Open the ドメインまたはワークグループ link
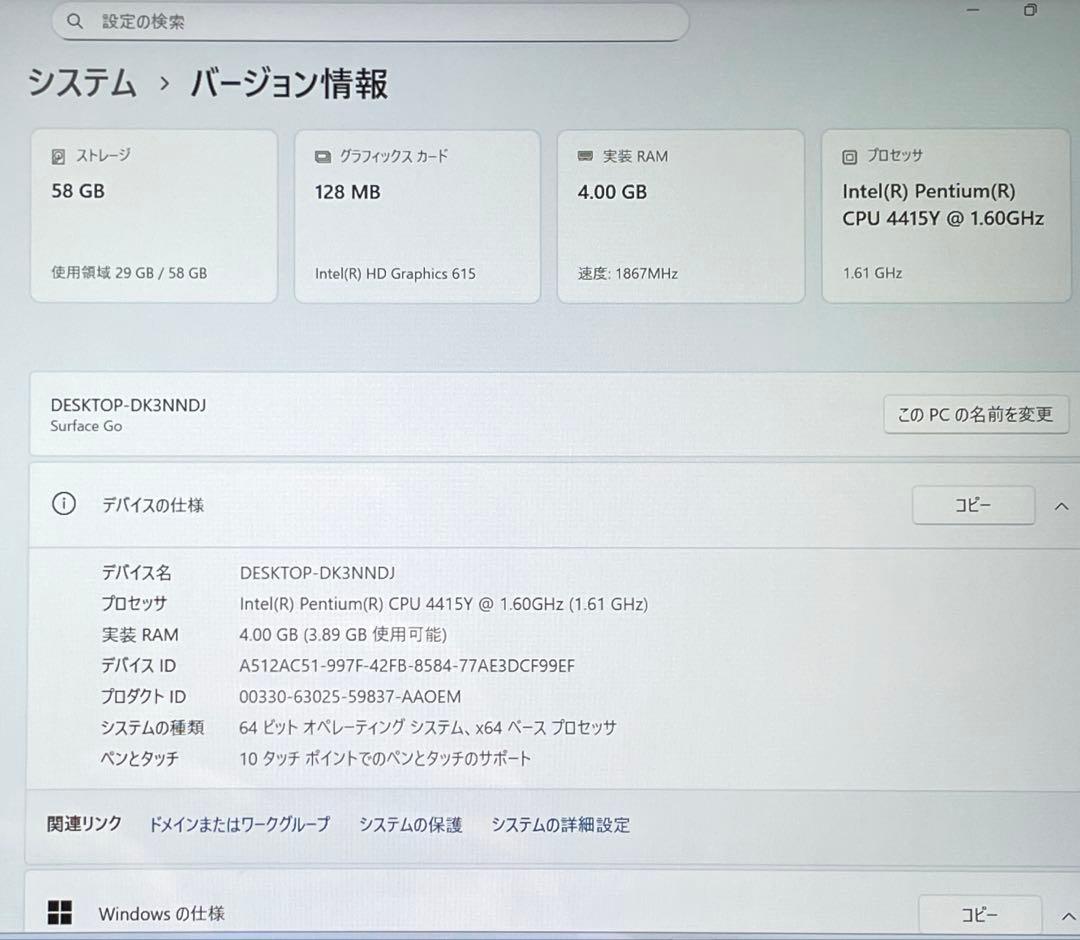1080x940 pixels. (x=239, y=825)
